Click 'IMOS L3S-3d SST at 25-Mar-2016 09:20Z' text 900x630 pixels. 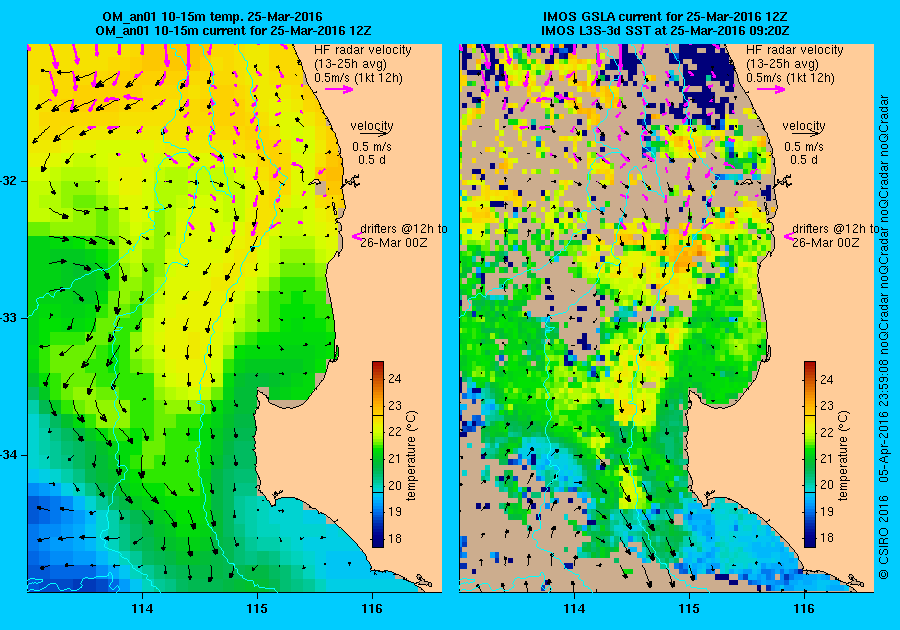click(x=665, y=30)
